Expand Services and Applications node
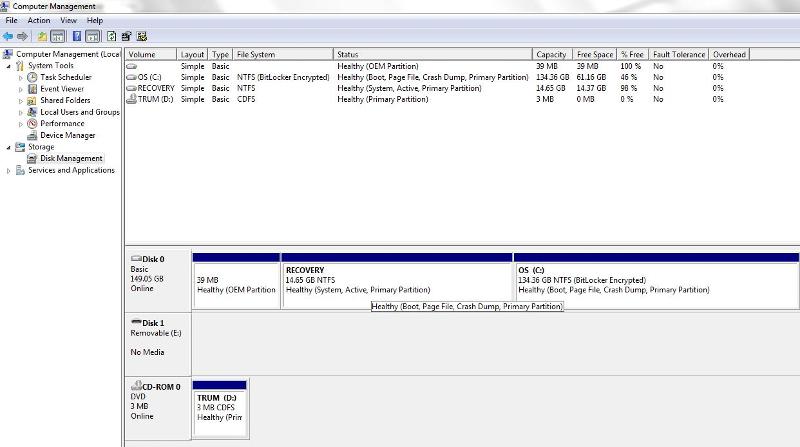This screenshot has width=800, height=447. pos(8,171)
